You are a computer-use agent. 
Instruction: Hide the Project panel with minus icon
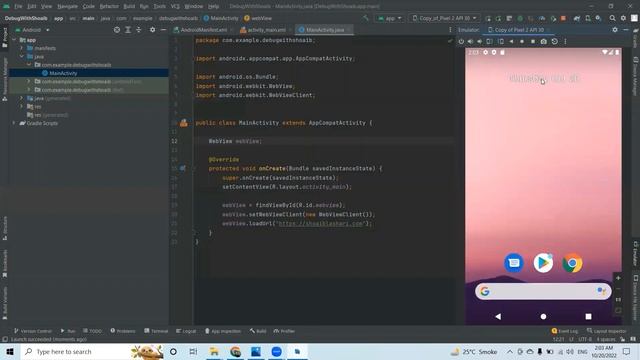click(163, 30)
